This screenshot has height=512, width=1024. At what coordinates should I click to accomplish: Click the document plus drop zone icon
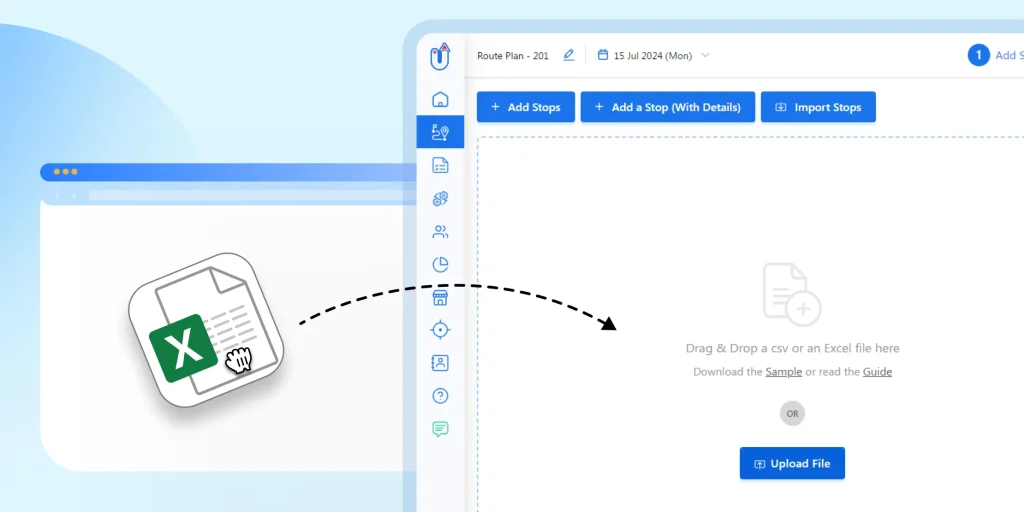[792, 294]
